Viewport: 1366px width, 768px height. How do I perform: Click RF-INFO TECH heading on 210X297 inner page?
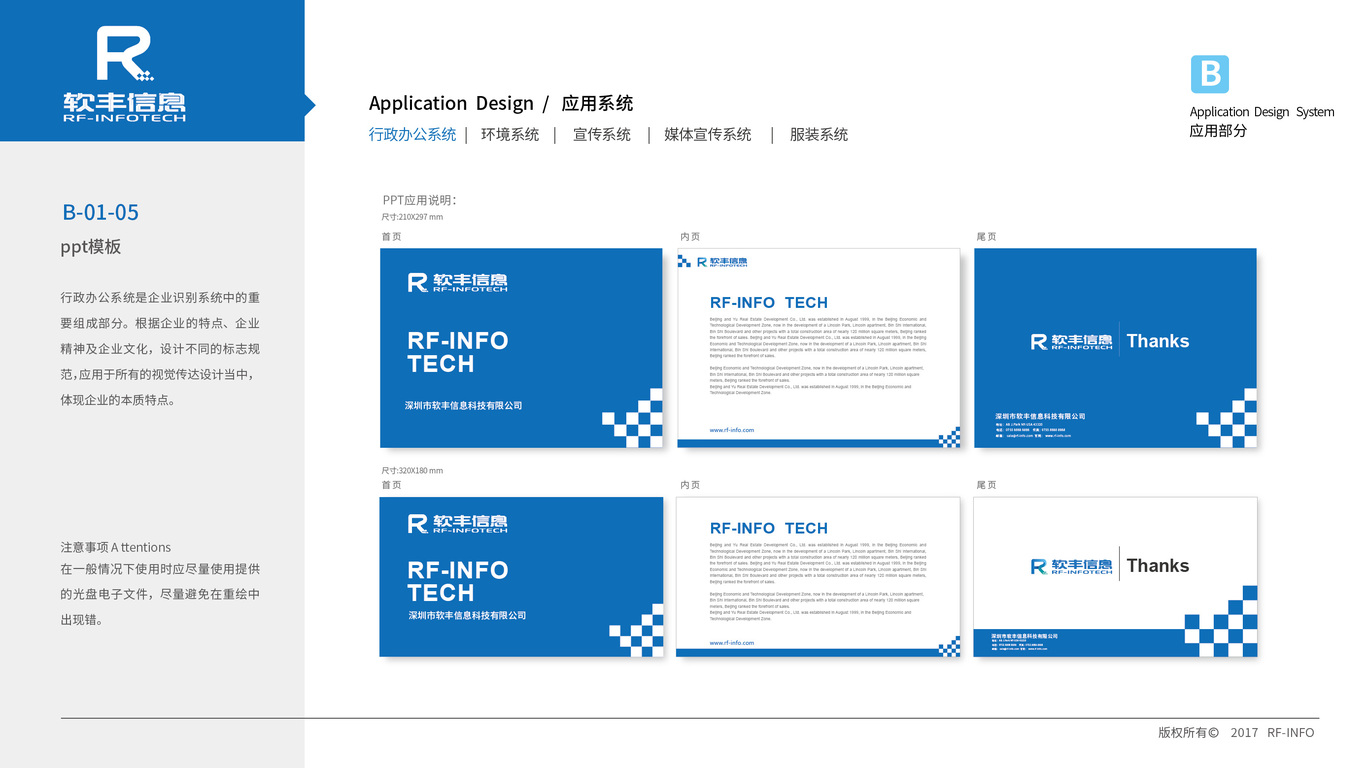tap(769, 302)
